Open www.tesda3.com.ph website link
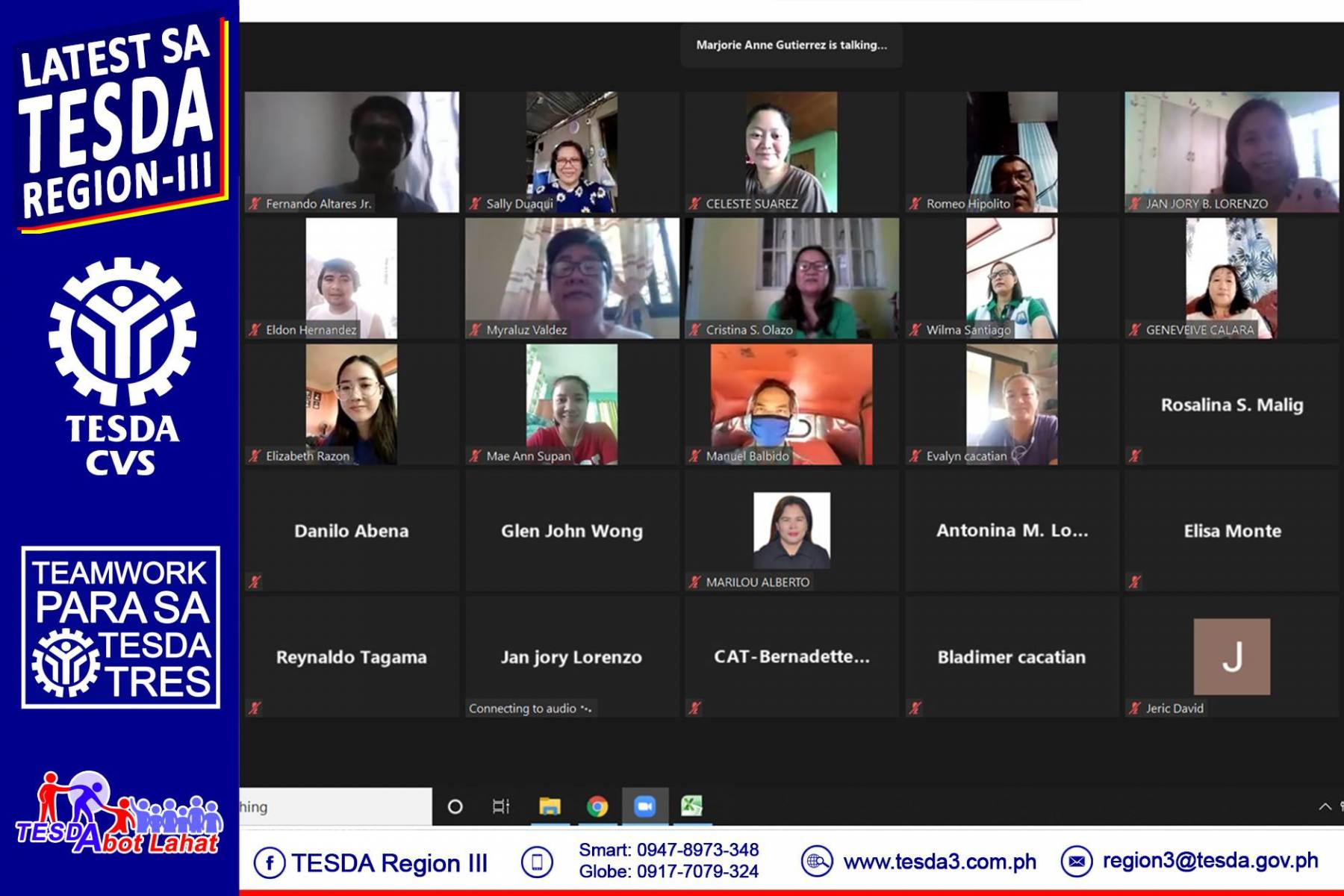This screenshot has width=1344, height=896. 940,862
